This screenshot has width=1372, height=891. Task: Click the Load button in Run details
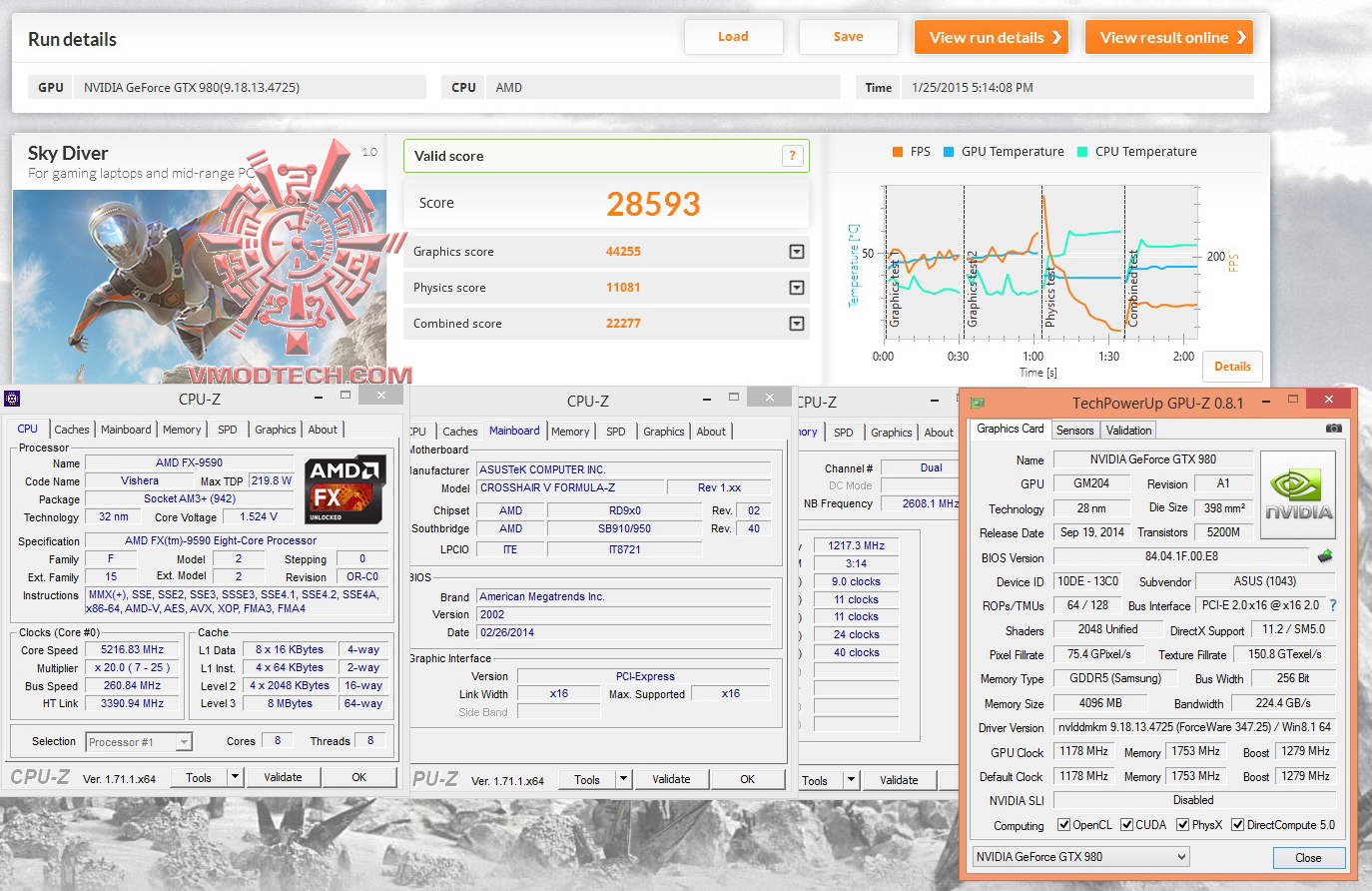[x=733, y=37]
